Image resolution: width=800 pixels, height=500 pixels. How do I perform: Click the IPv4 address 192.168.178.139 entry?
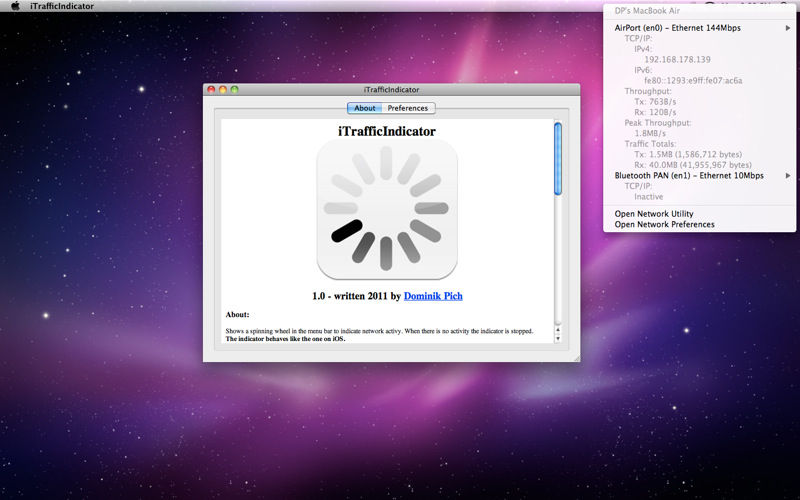coord(675,59)
